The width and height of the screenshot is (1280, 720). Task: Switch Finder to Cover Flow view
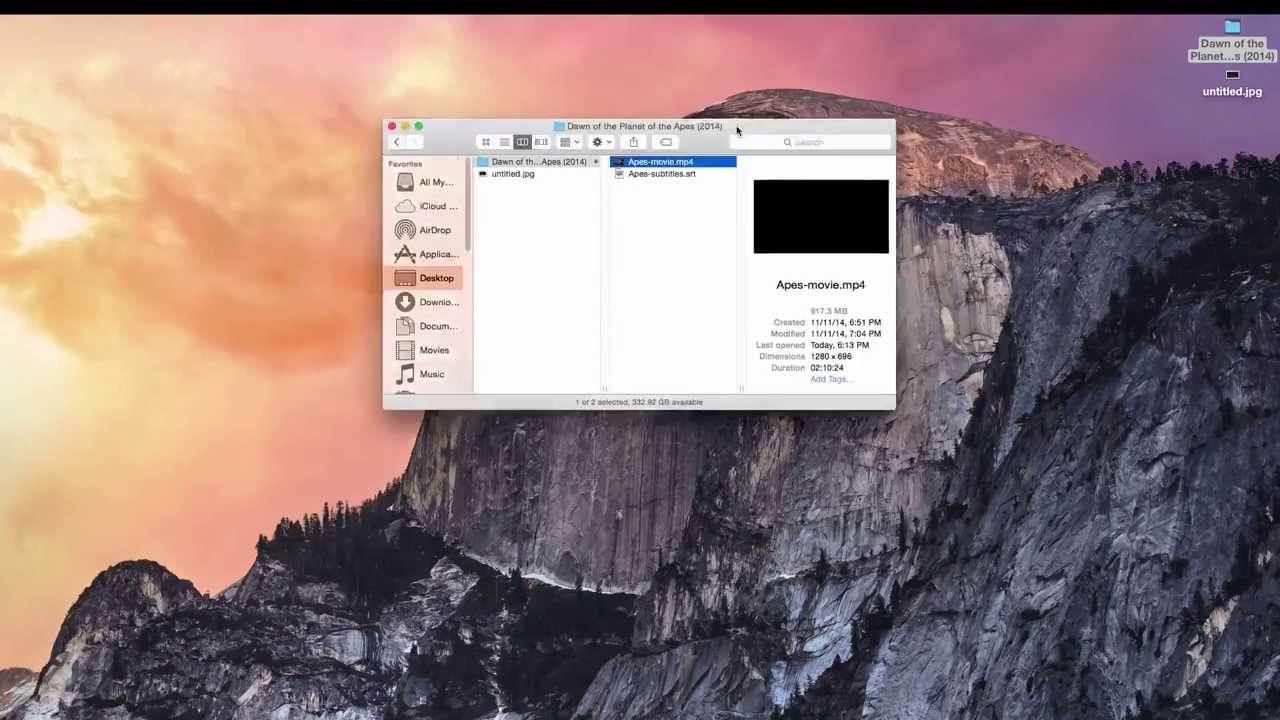pyautogui.click(x=541, y=142)
